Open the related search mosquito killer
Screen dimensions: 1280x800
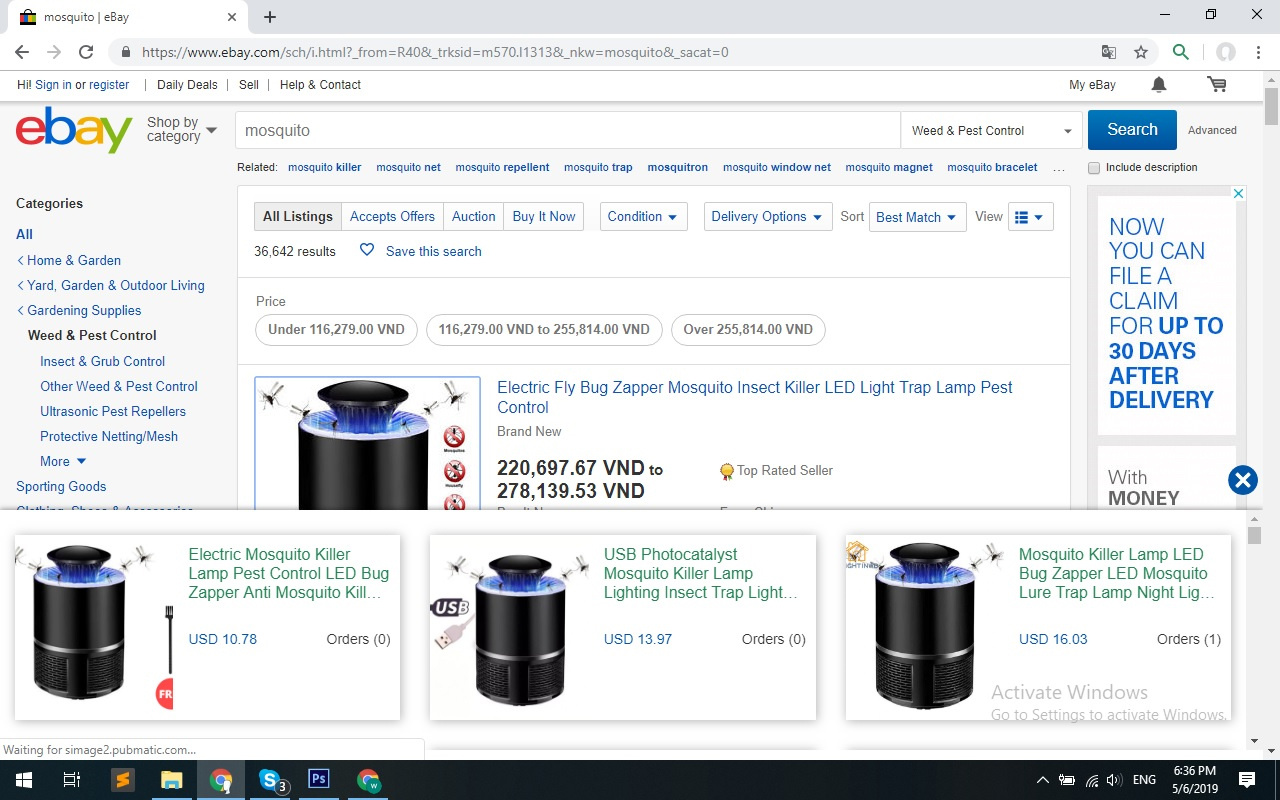pos(325,167)
